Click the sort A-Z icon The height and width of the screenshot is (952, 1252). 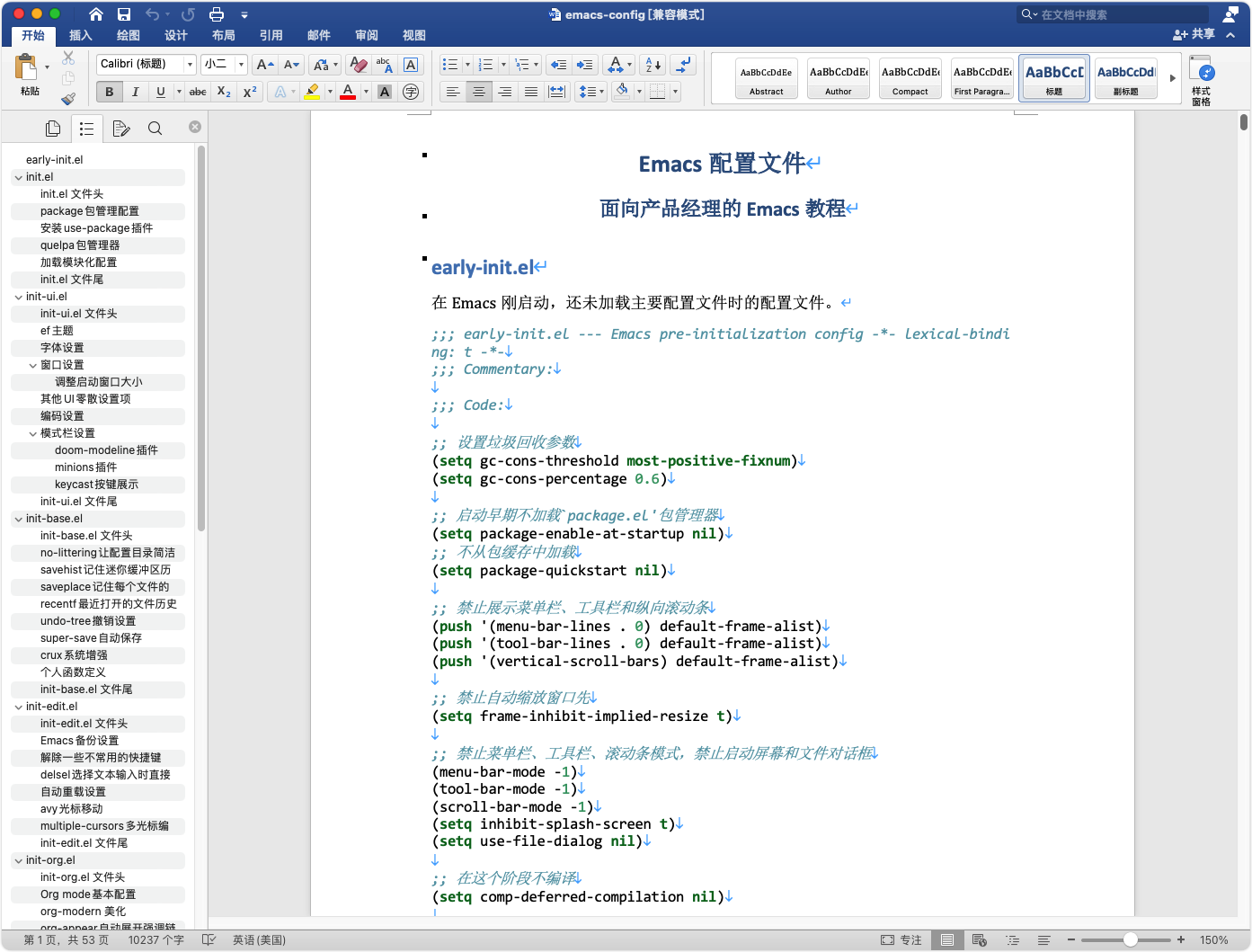tap(653, 65)
